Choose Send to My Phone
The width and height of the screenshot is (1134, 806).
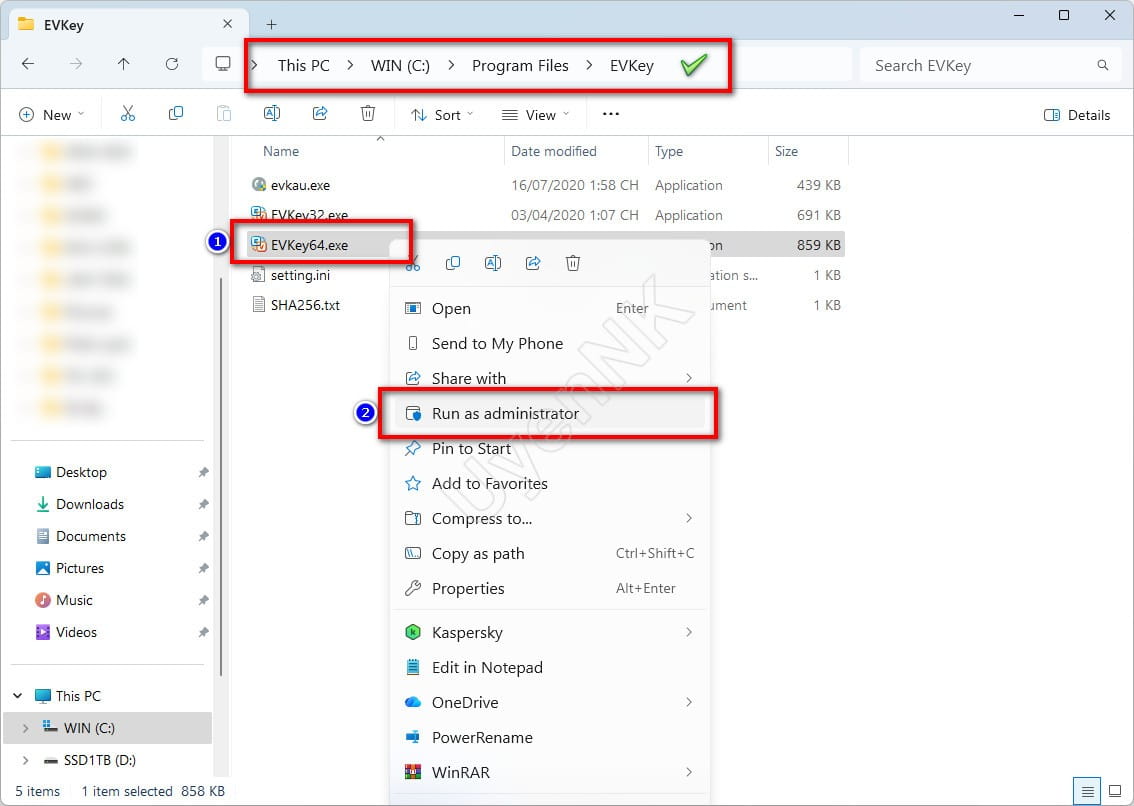click(x=550, y=343)
